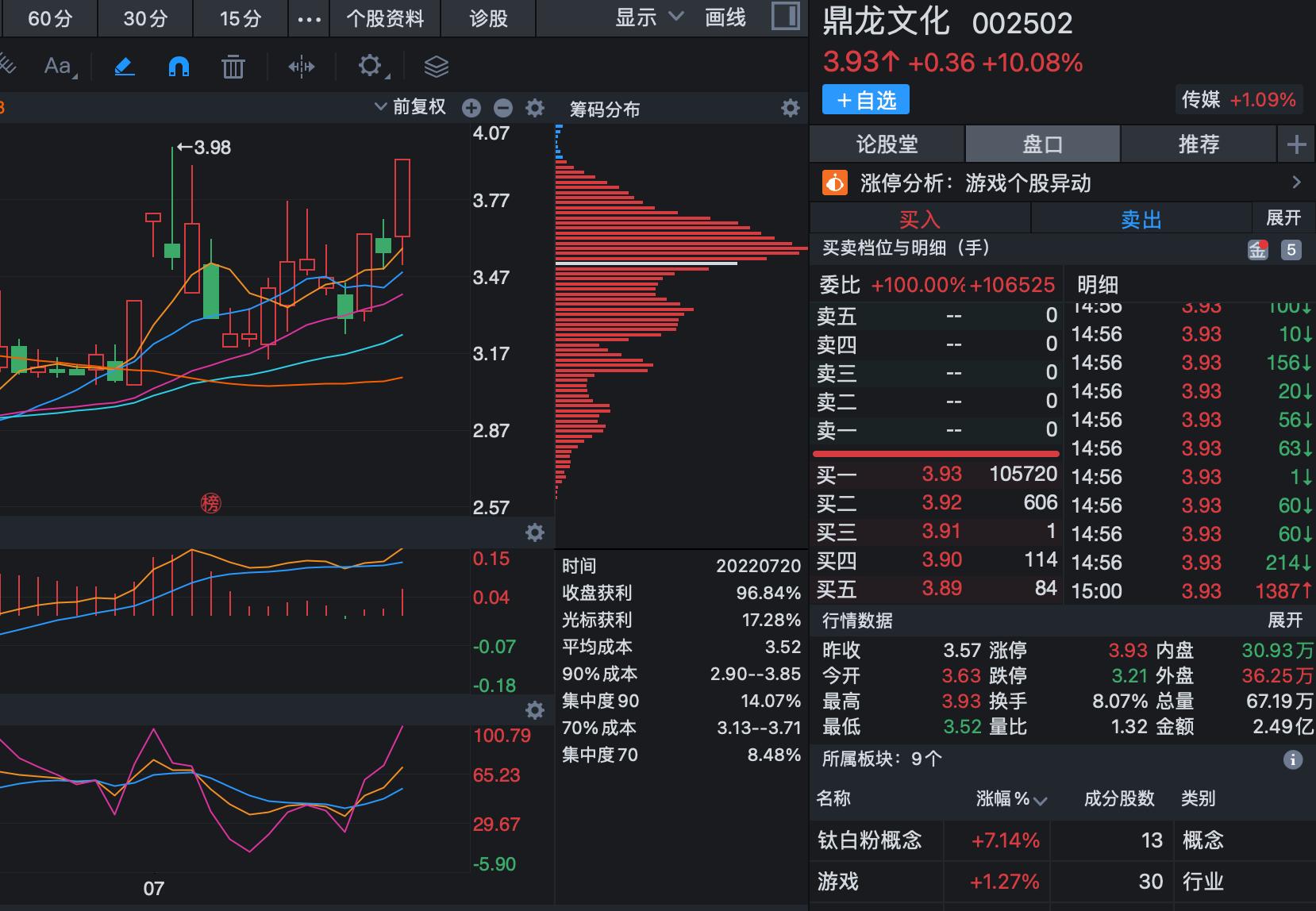The height and width of the screenshot is (911, 1316).
Task: Click the 15:00 trade detail row
Action: [1192, 591]
